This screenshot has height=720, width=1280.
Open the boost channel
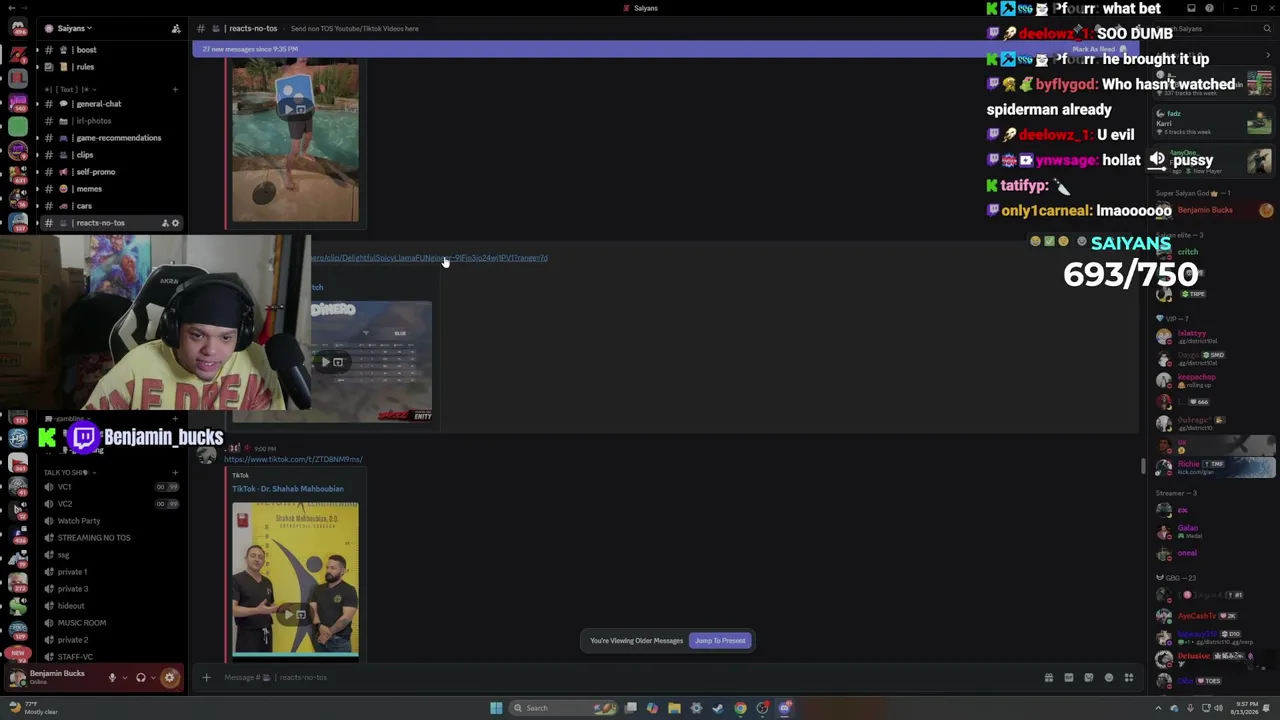[110, 50]
